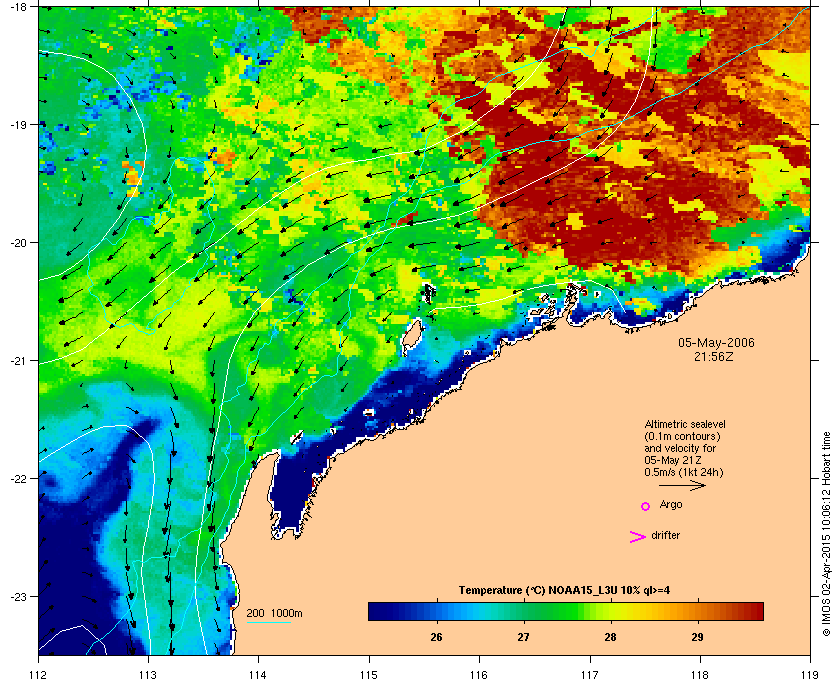The height and width of the screenshot is (680, 840).
Task: Click the longitude axis label 115
Action: pos(369,674)
